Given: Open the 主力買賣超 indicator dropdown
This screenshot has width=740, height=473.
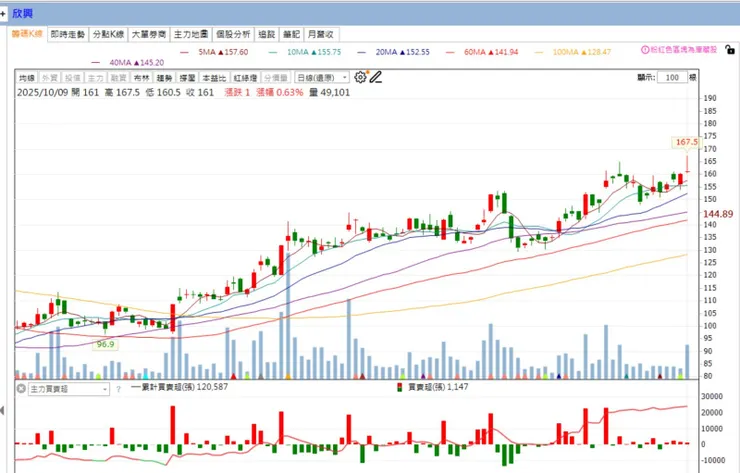Looking at the screenshot, I should tap(69, 389).
